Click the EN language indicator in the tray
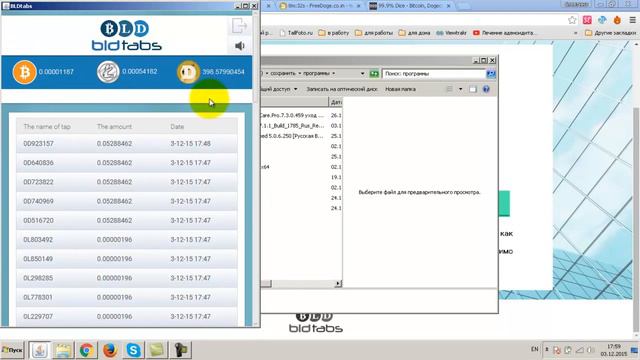The image size is (640, 360). (x=534, y=349)
